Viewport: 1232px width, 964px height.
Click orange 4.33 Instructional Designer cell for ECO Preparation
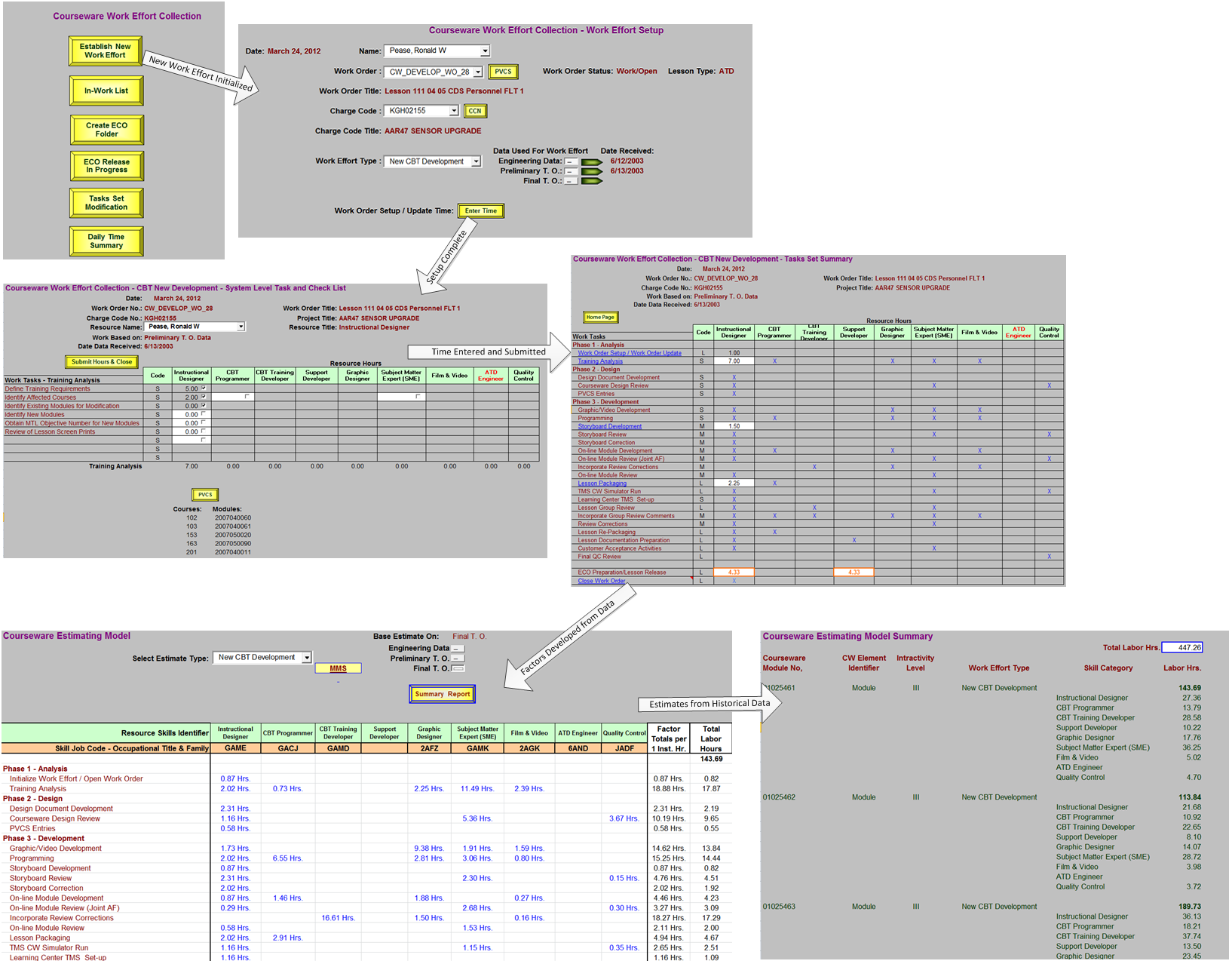(x=734, y=573)
